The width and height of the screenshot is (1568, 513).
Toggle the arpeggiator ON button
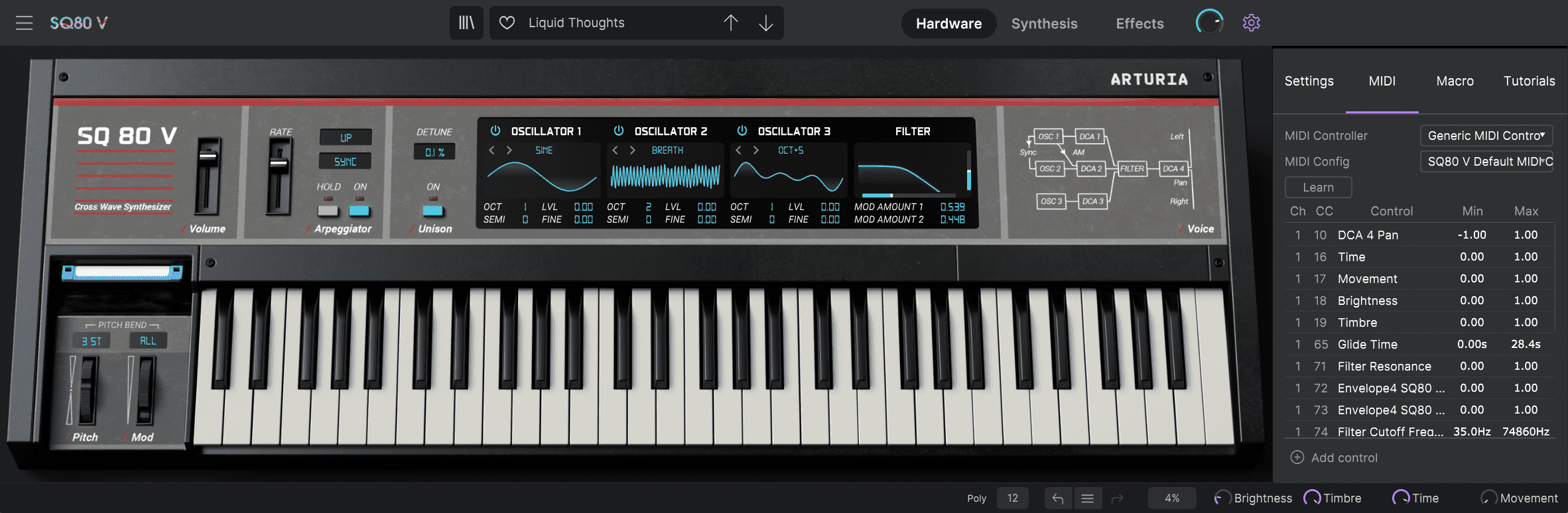pos(359,211)
